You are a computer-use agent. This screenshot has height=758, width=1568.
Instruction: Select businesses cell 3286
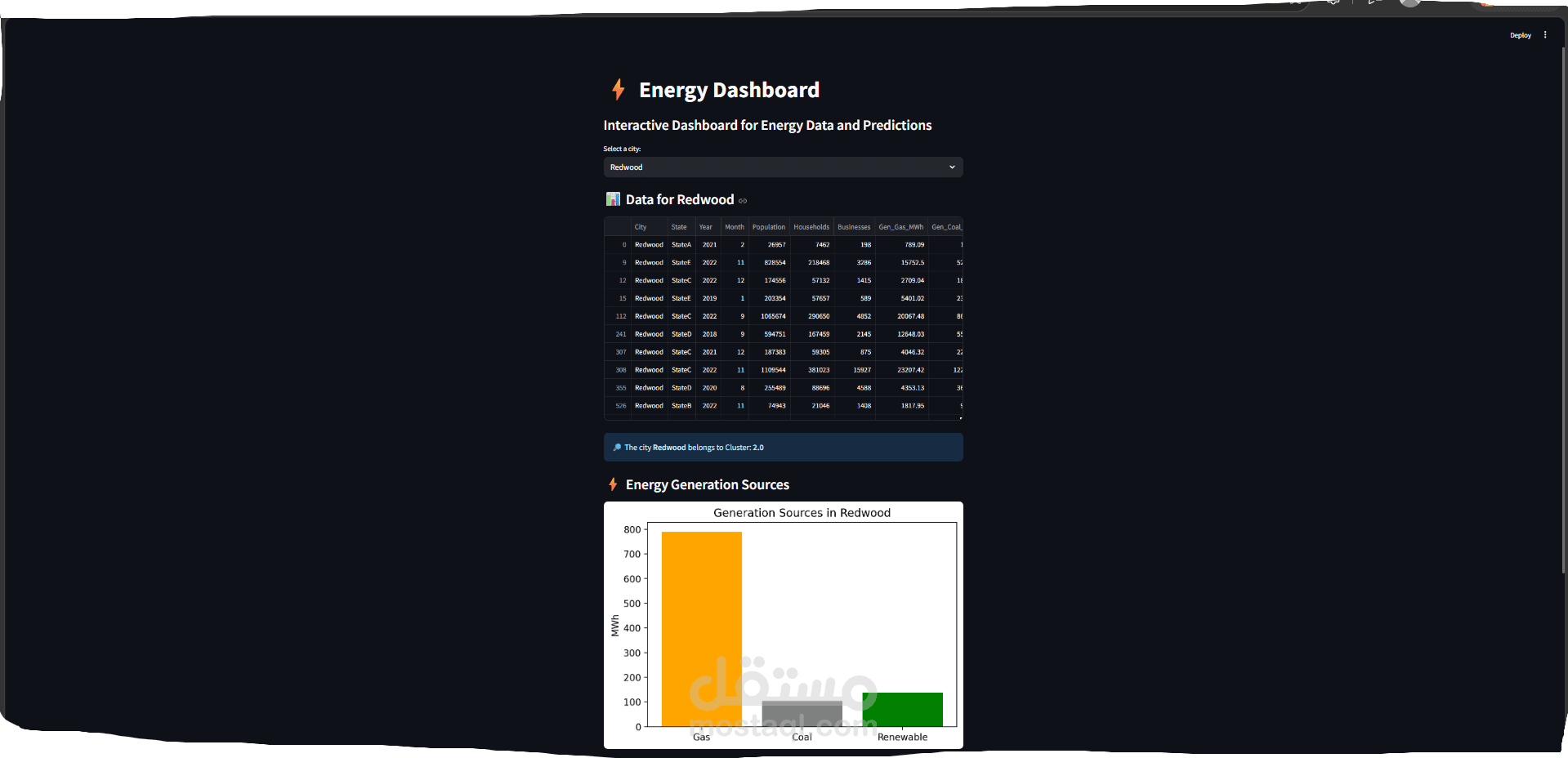point(854,263)
